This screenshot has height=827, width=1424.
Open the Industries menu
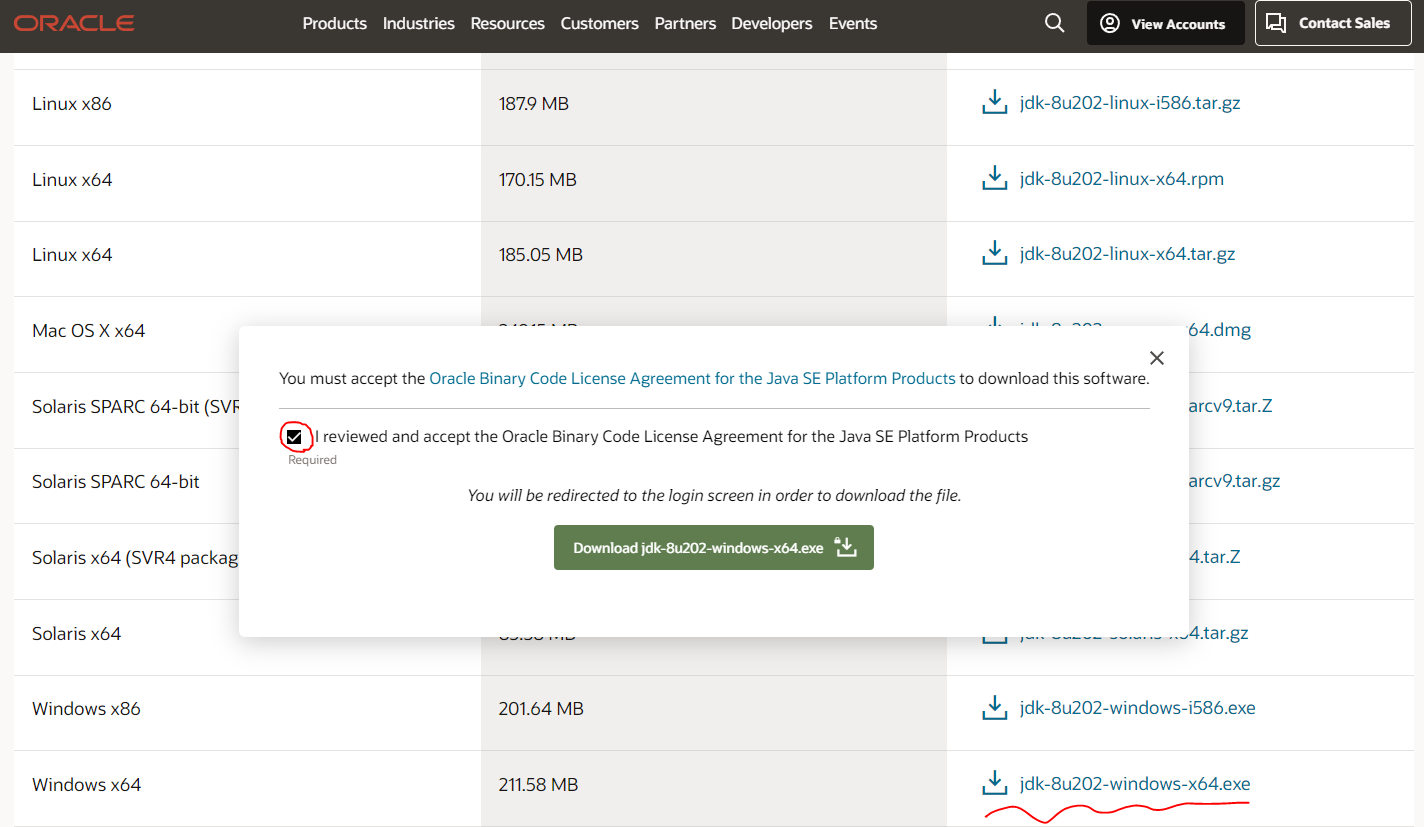pyautogui.click(x=419, y=23)
